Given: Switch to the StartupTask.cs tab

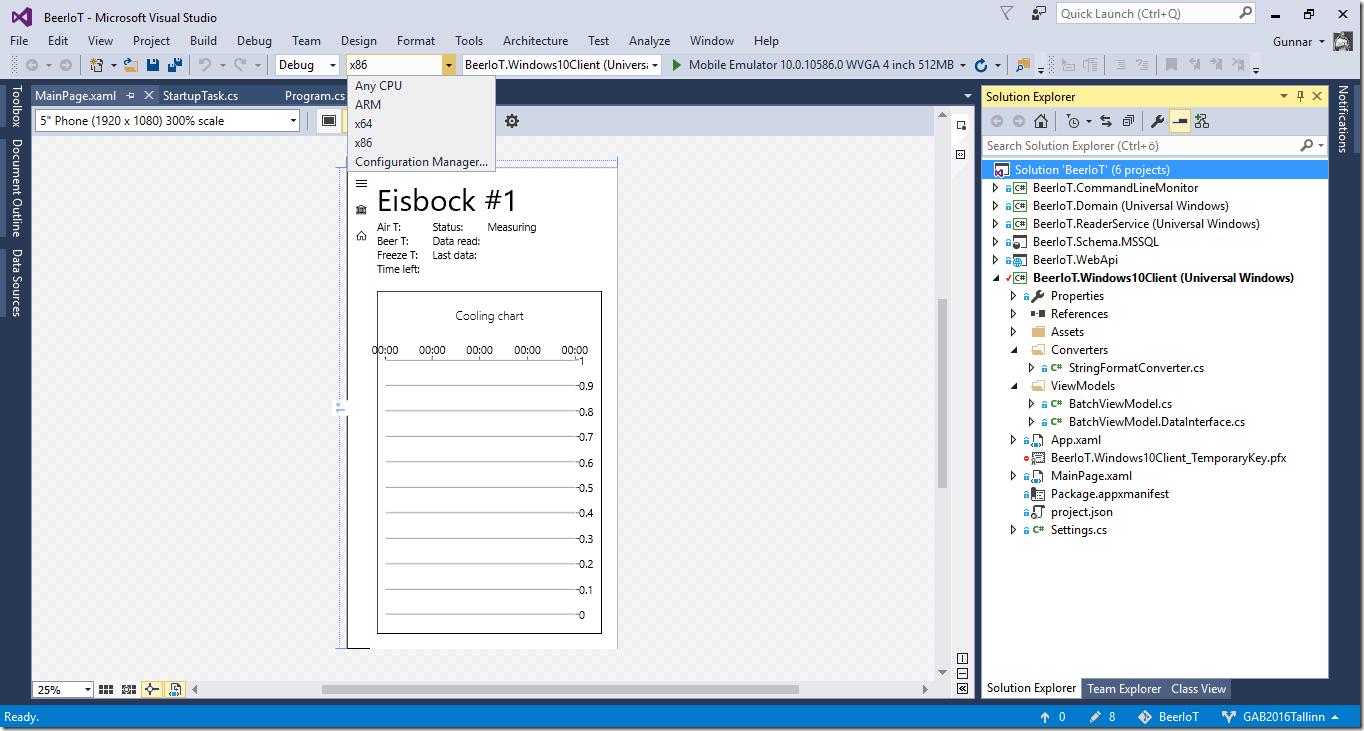Looking at the screenshot, I should (x=200, y=96).
